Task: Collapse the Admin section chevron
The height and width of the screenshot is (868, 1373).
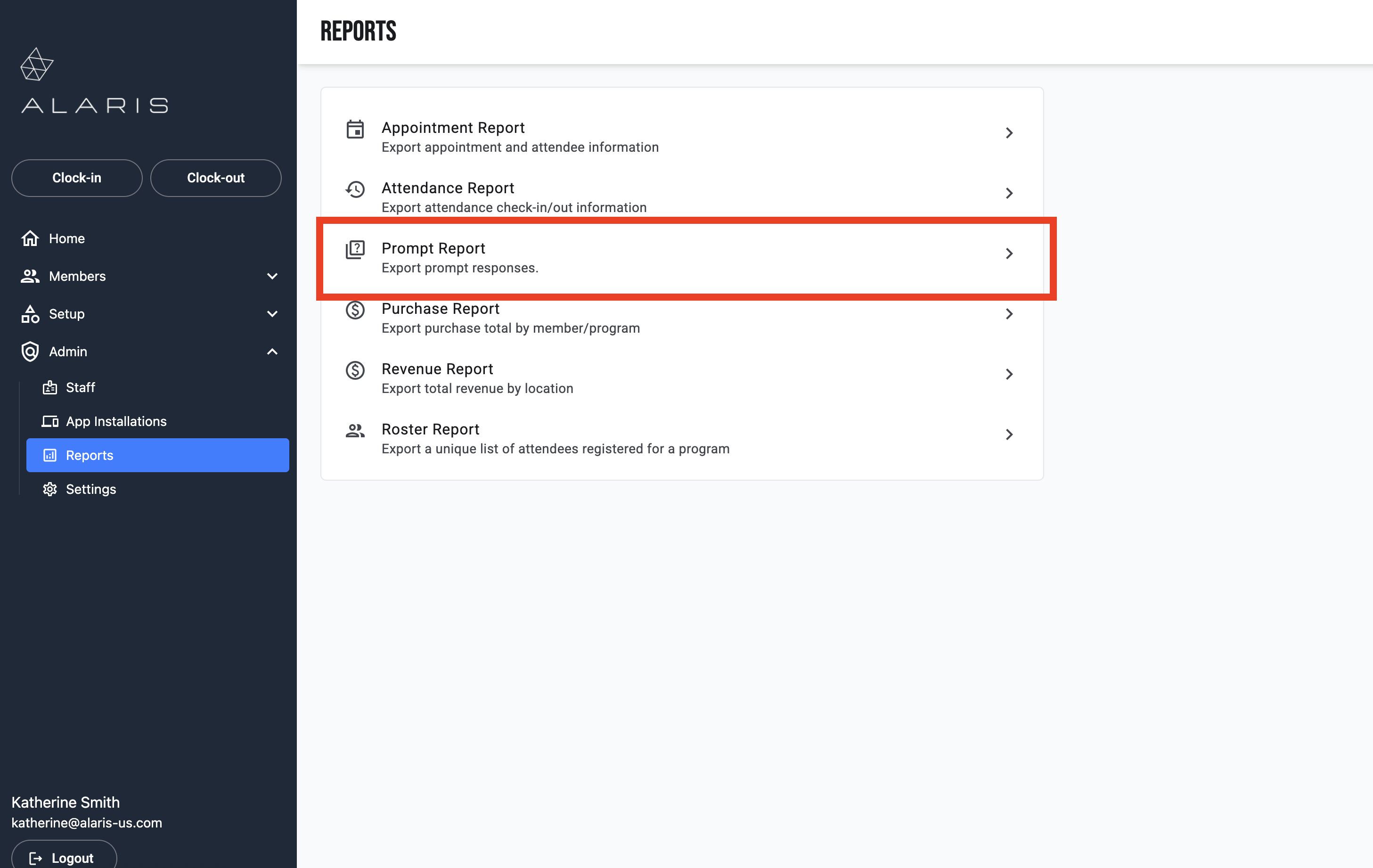Action: [272, 352]
